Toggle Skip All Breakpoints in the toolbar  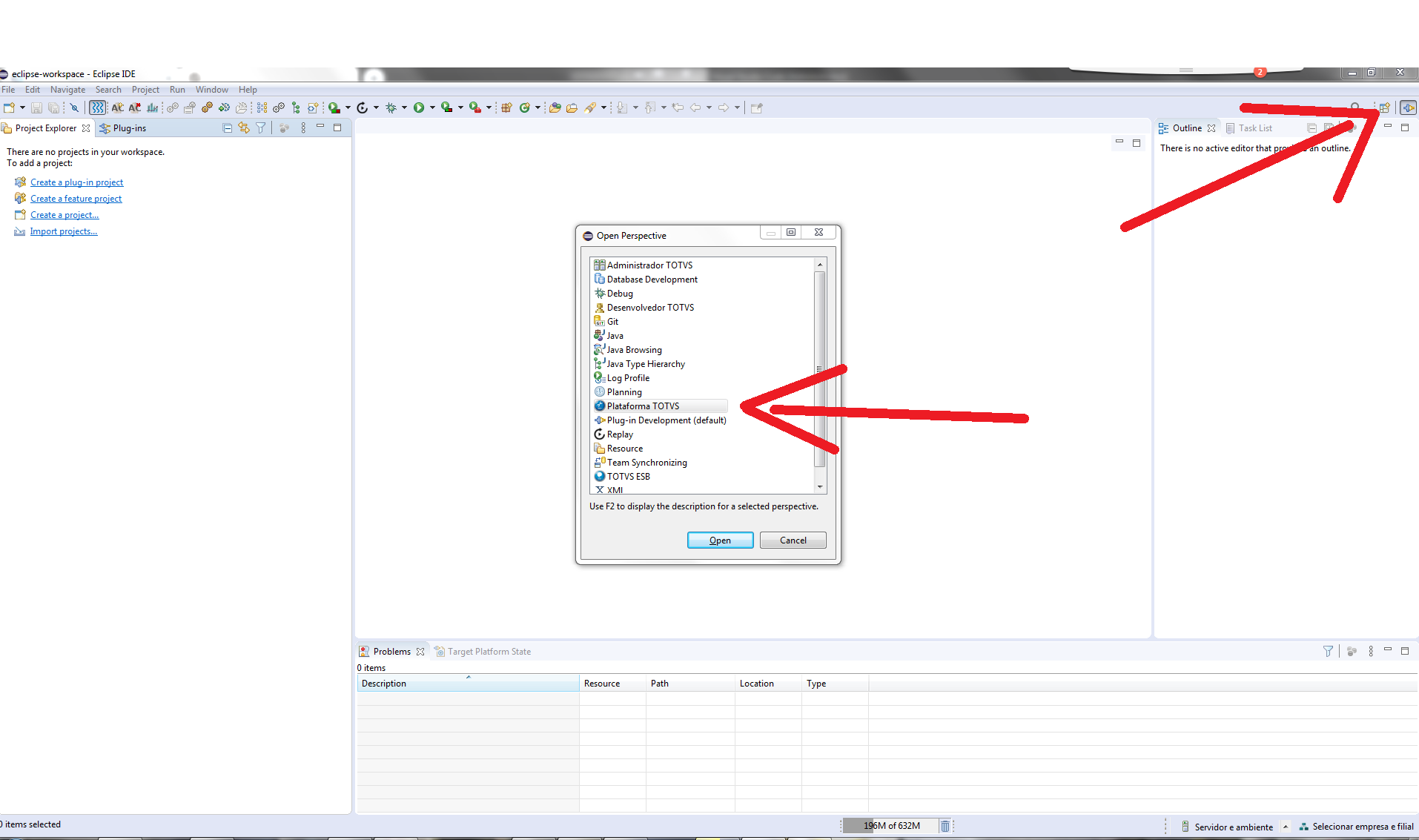pos(74,108)
